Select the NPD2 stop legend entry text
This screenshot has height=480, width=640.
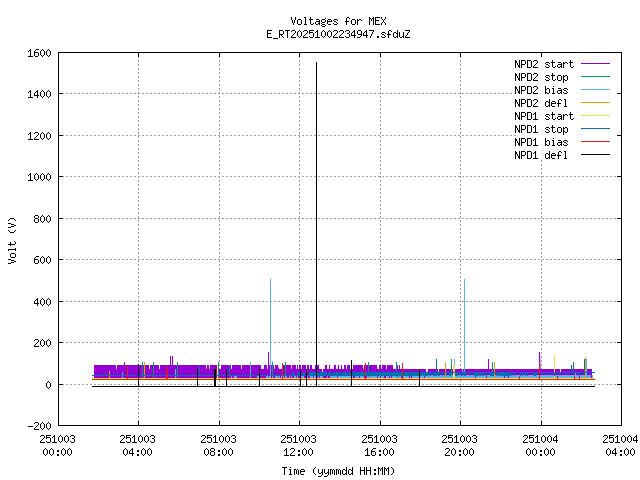[x=541, y=77]
